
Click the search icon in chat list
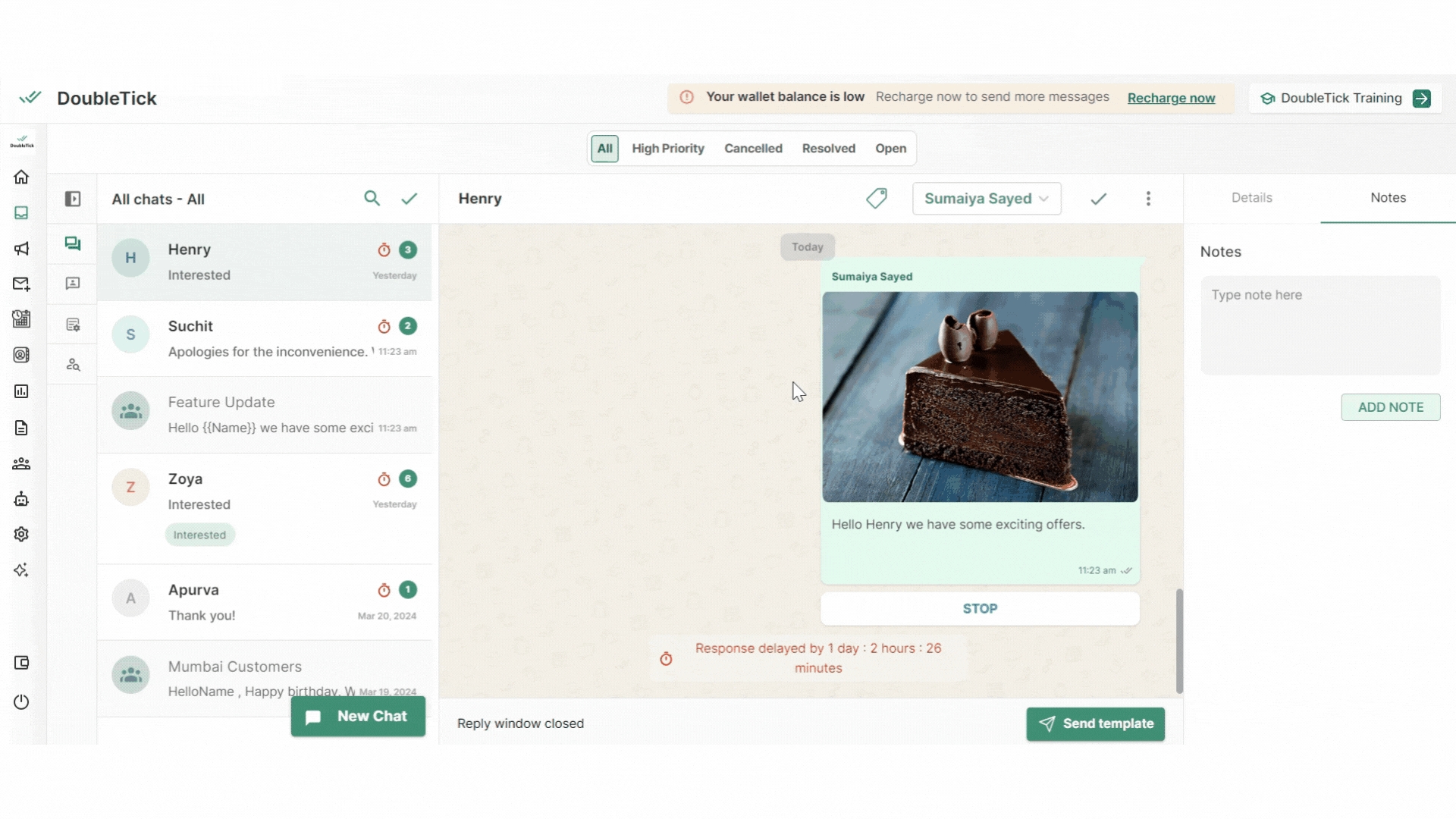pos(372,199)
